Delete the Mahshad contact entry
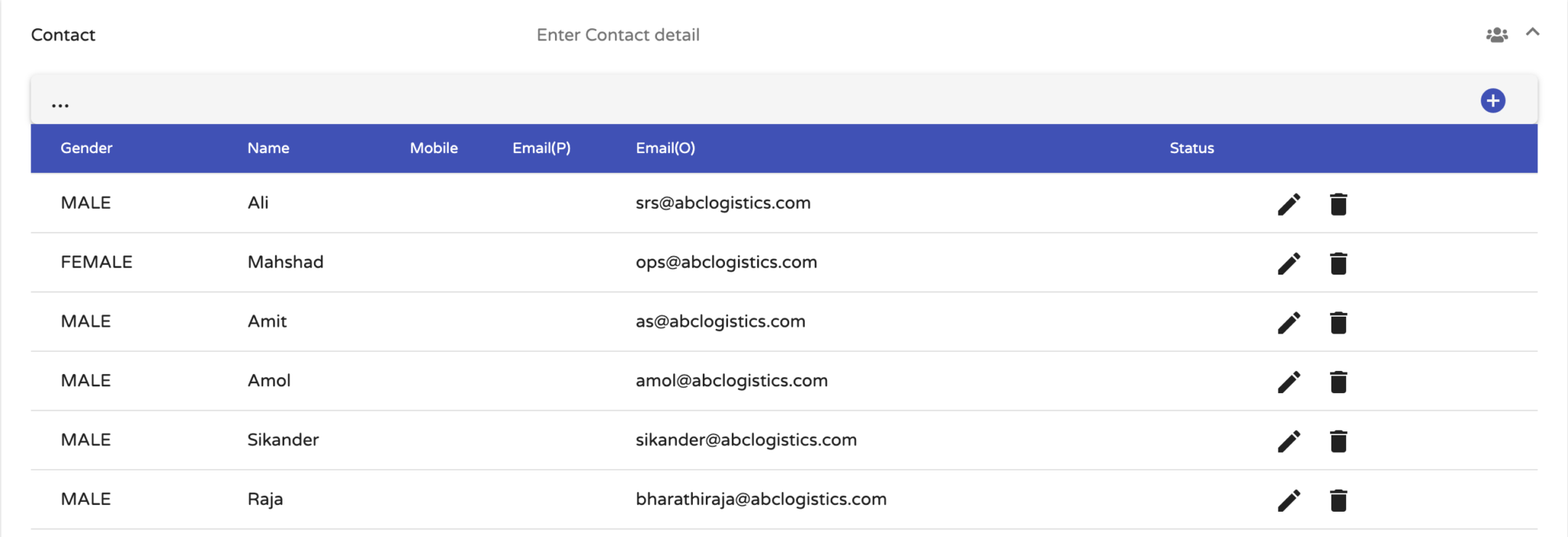Viewport: 1568px width, 537px height. 1338,263
